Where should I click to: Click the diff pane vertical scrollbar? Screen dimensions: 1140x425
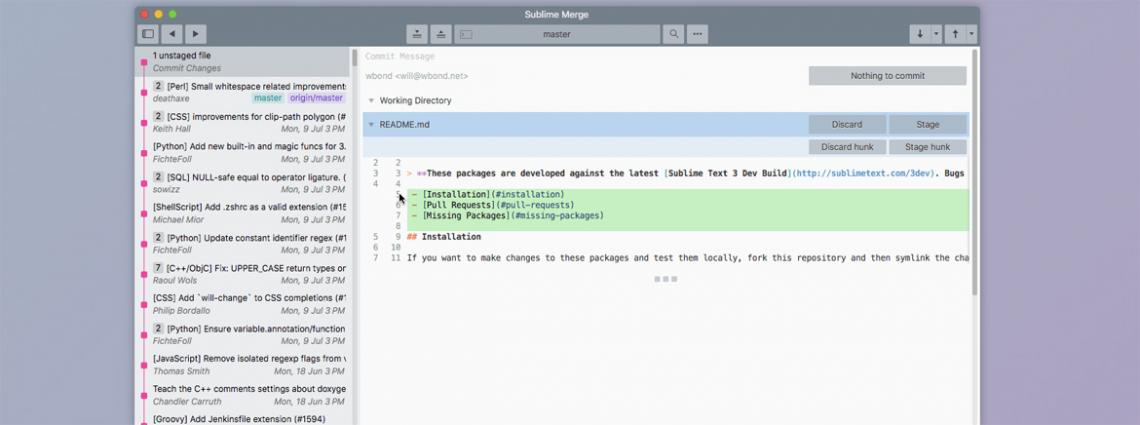point(975,171)
